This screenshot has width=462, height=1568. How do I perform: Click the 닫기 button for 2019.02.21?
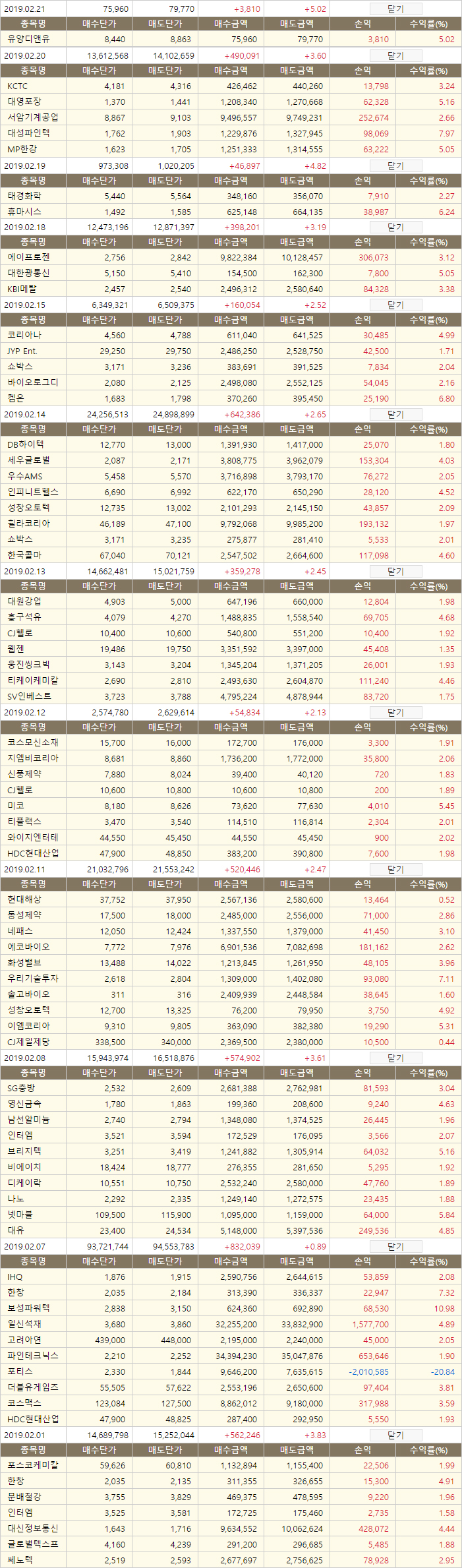coord(395,9)
